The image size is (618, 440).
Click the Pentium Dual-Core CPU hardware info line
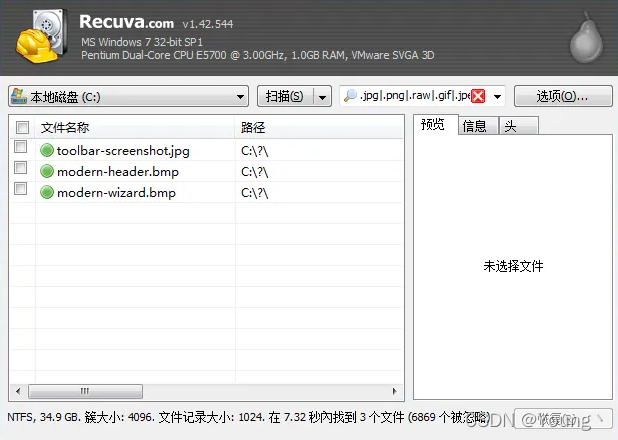(x=258, y=55)
